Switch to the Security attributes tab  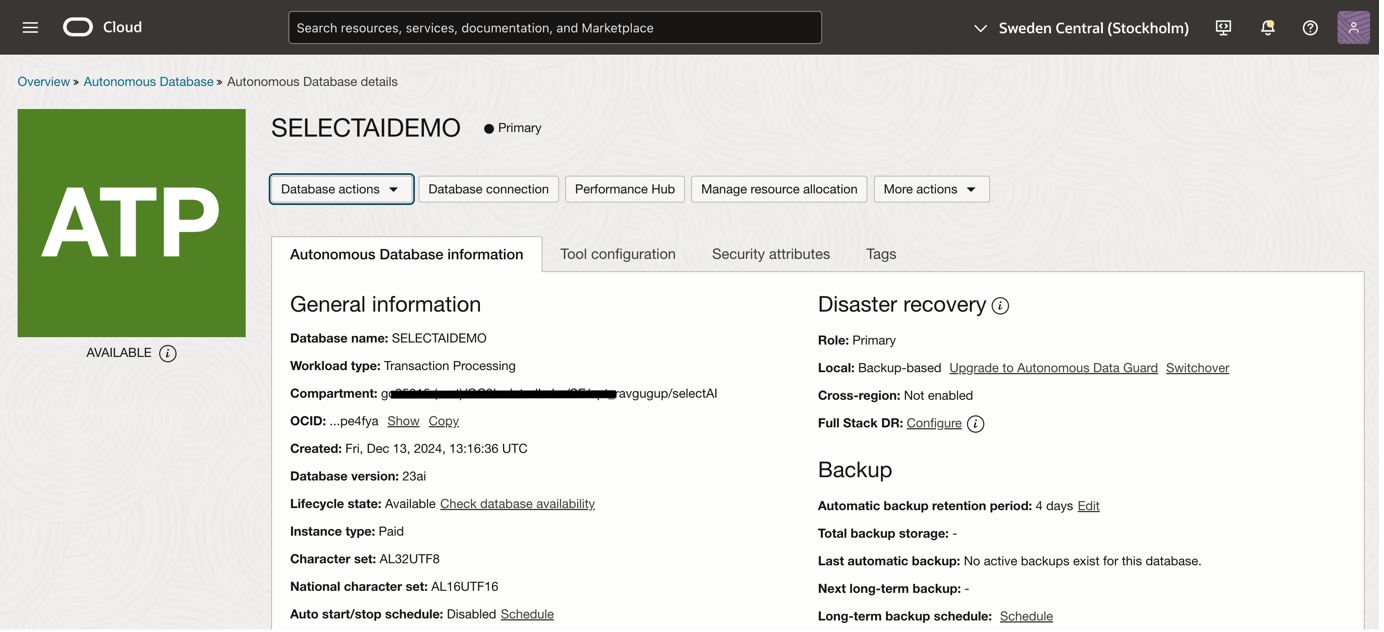point(771,254)
